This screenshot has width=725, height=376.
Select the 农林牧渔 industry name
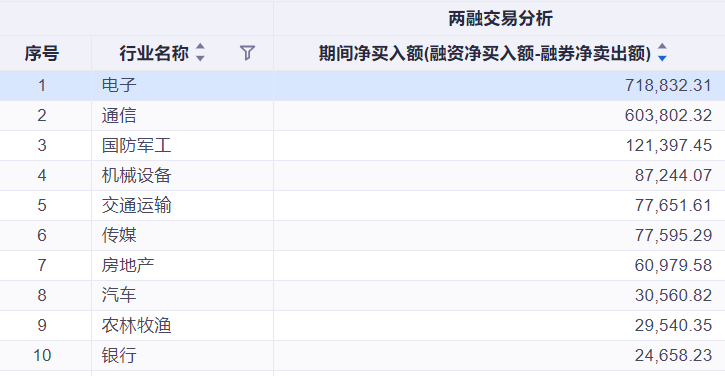click(x=136, y=325)
